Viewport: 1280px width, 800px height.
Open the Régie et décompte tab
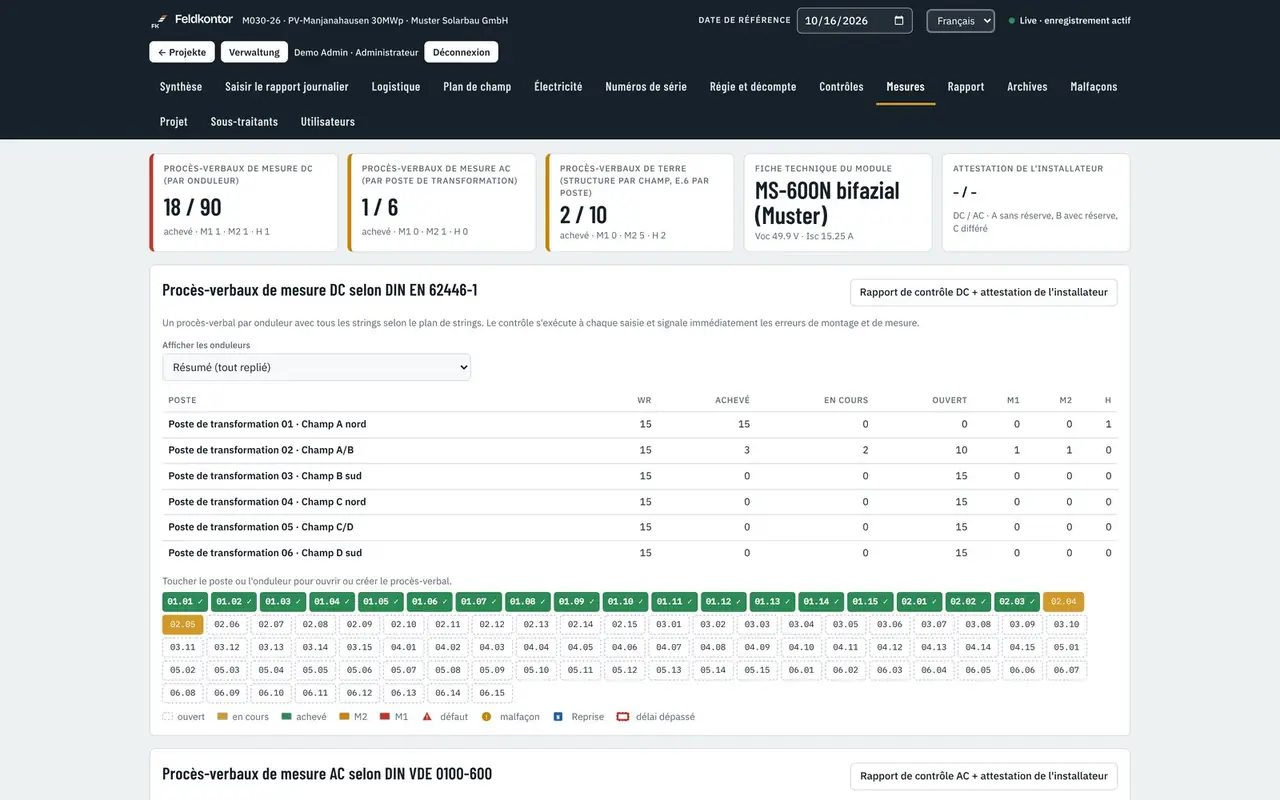point(753,87)
